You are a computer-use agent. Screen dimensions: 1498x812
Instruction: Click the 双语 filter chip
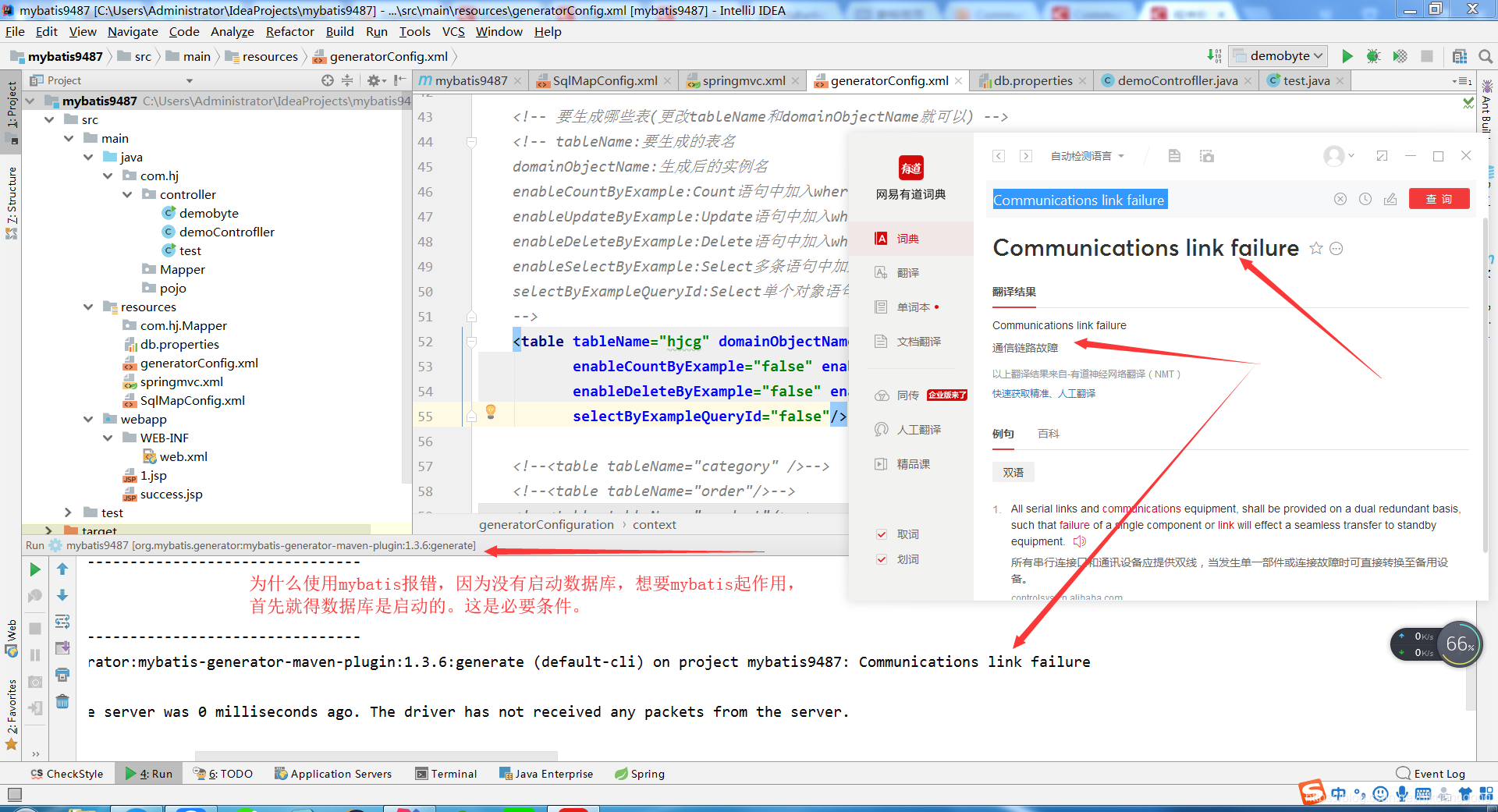(x=1013, y=472)
